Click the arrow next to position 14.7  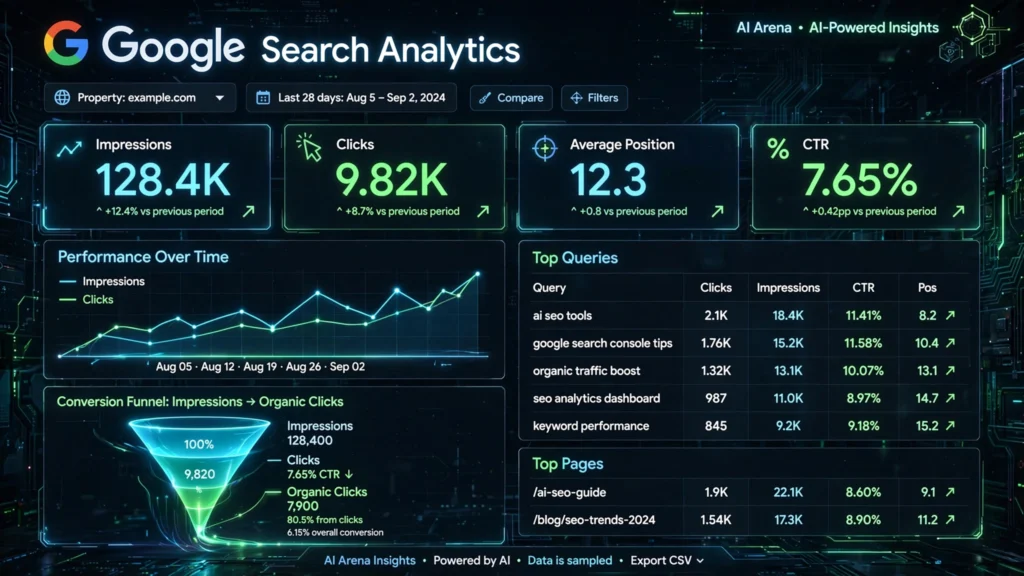click(x=951, y=398)
